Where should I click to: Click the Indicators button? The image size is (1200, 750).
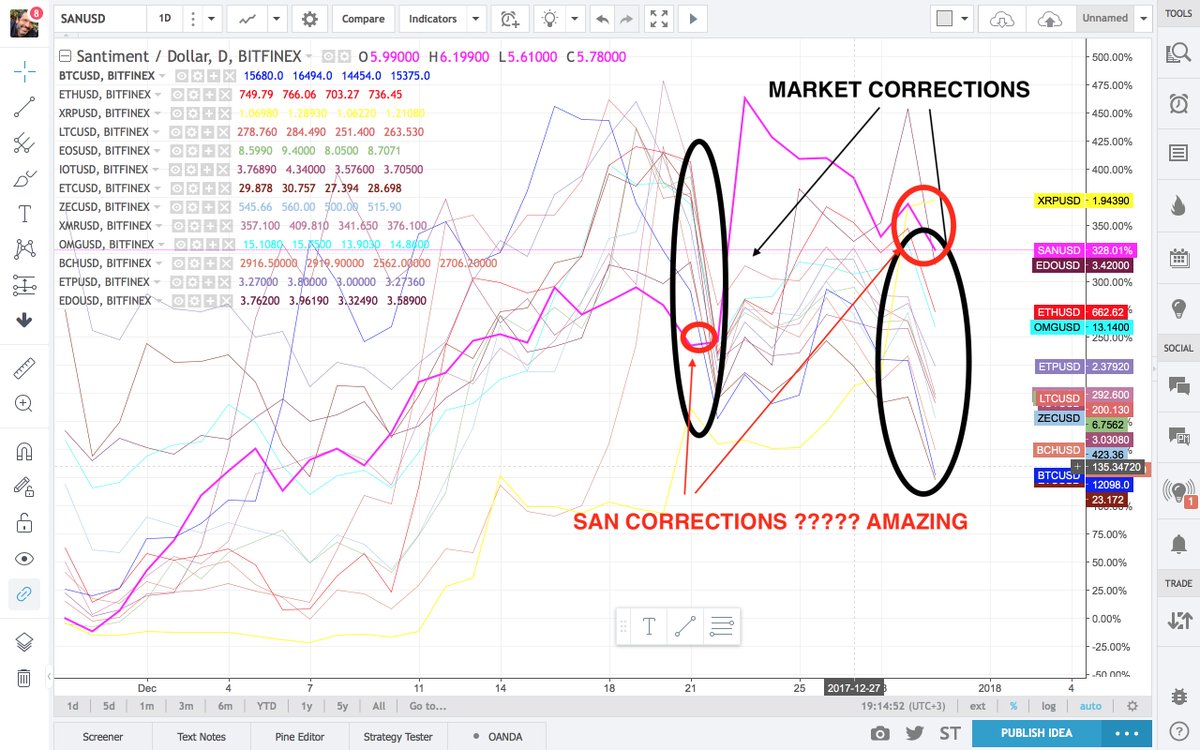(432, 19)
